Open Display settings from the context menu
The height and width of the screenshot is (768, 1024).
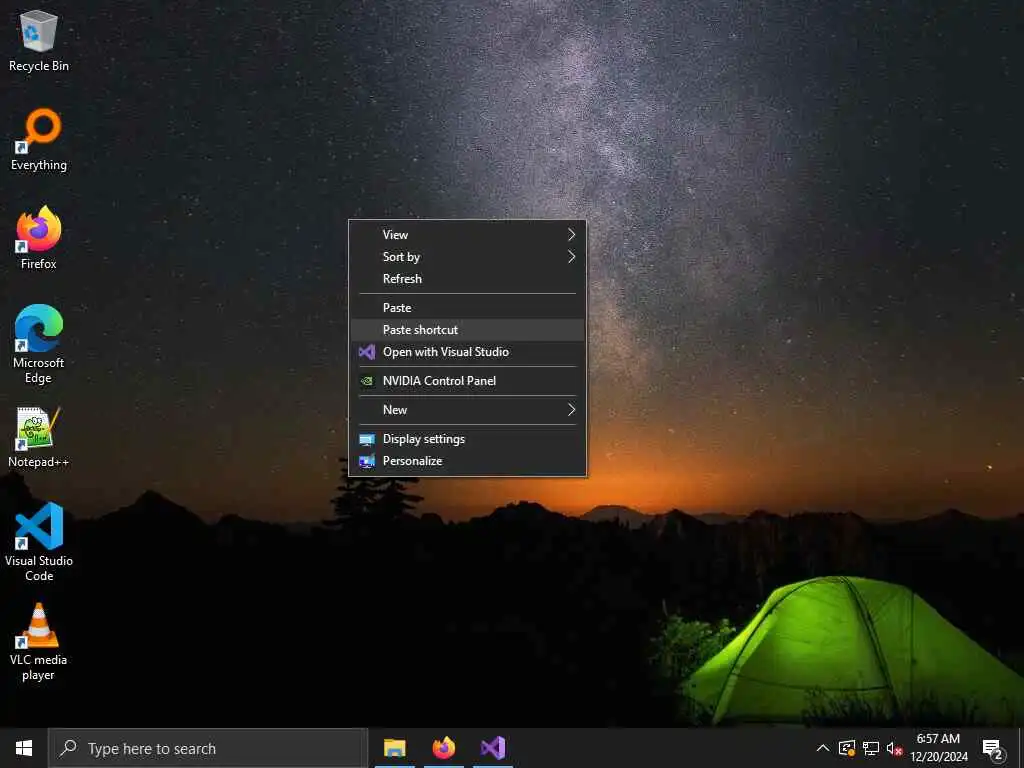click(x=468, y=439)
